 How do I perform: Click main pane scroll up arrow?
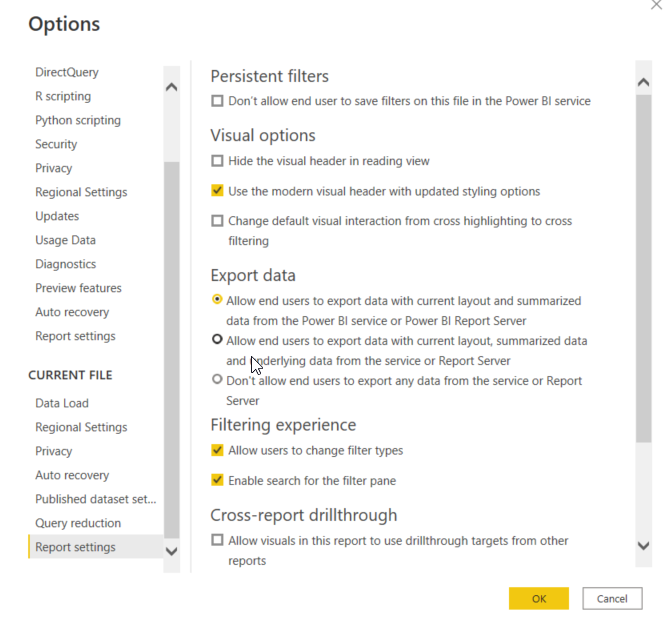click(643, 82)
